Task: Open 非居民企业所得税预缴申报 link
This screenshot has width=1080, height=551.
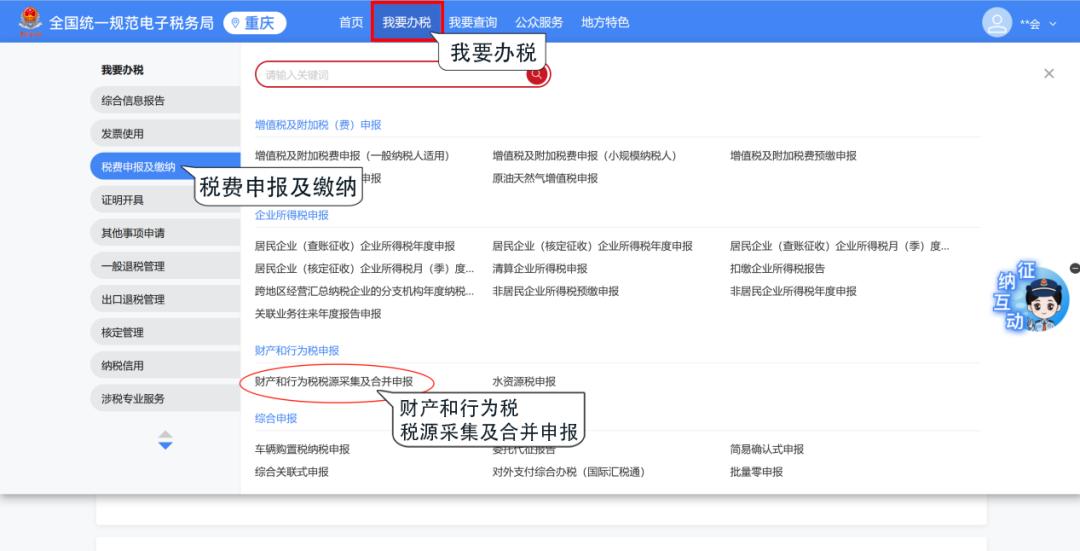Action: (x=556, y=291)
